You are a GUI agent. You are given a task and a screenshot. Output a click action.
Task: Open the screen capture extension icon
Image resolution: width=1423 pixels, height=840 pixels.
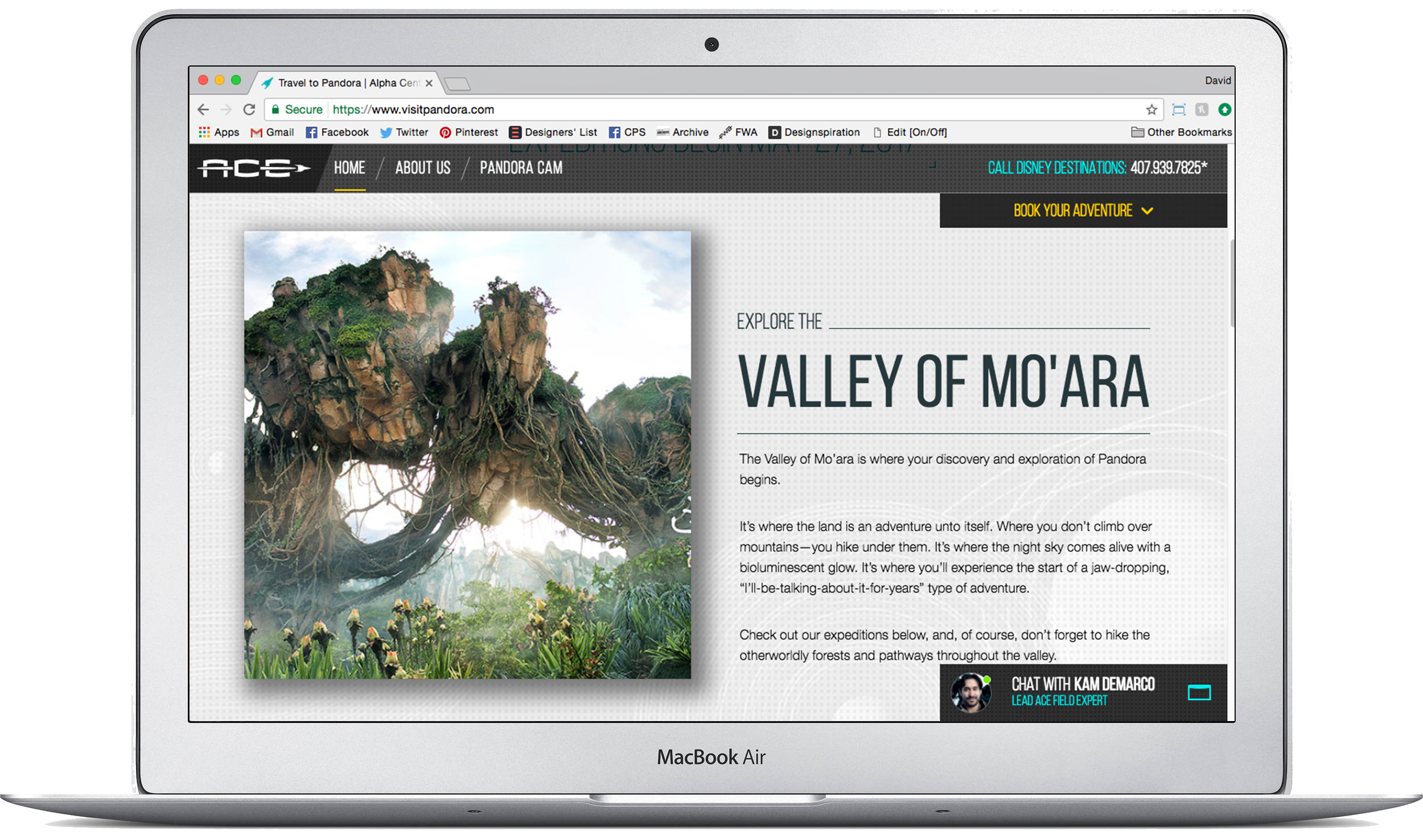tap(1179, 109)
